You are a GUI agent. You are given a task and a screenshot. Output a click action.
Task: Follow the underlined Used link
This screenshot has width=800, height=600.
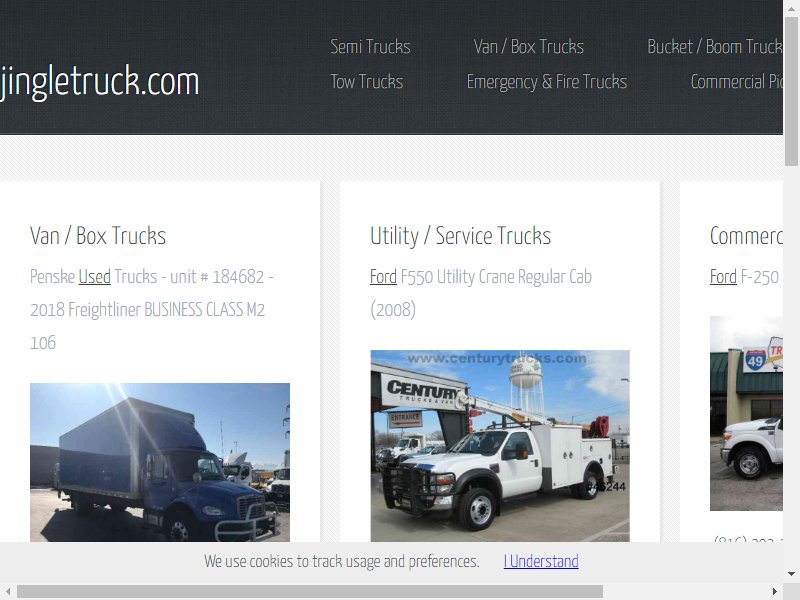94,277
